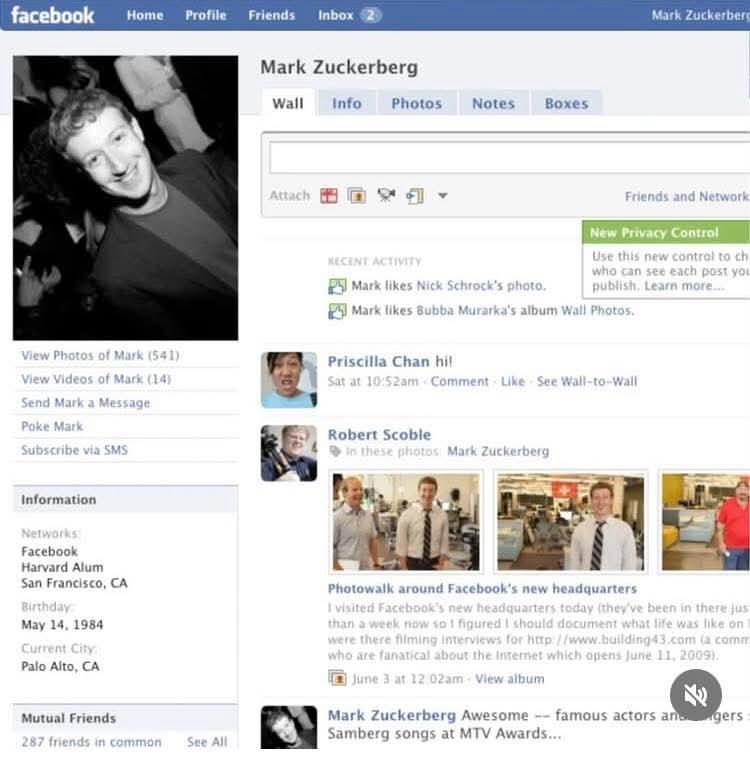Click the 'San Francisco, CA' network text
The height and width of the screenshot is (768, 750).
coord(74,583)
